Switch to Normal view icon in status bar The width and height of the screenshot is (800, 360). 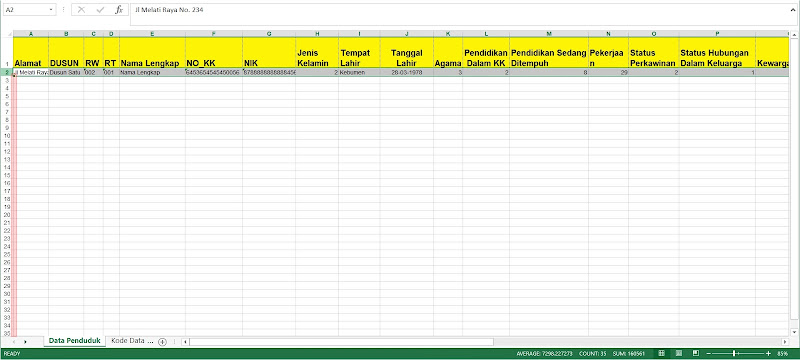(x=662, y=353)
